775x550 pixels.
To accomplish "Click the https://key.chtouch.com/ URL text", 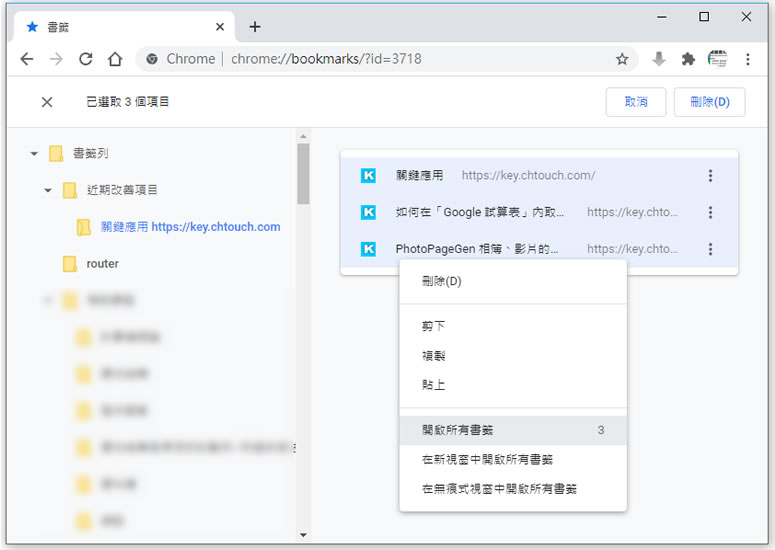I will pyautogui.click(x=528, y=175).
